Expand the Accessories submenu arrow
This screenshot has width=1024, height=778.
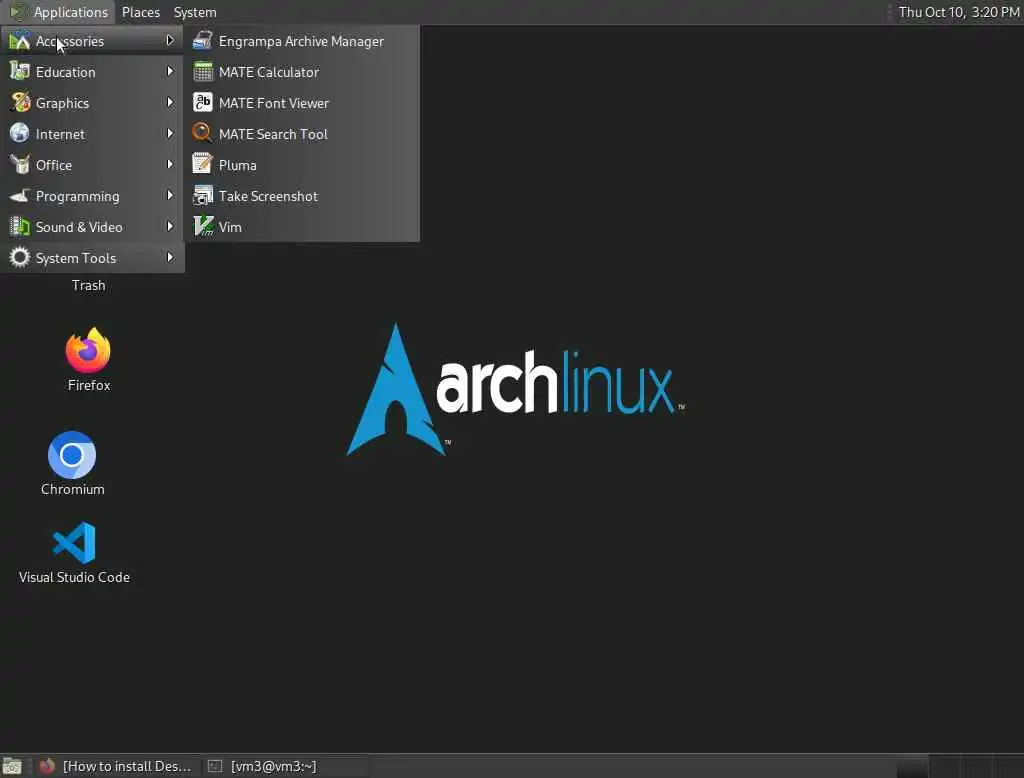(170, 41)
